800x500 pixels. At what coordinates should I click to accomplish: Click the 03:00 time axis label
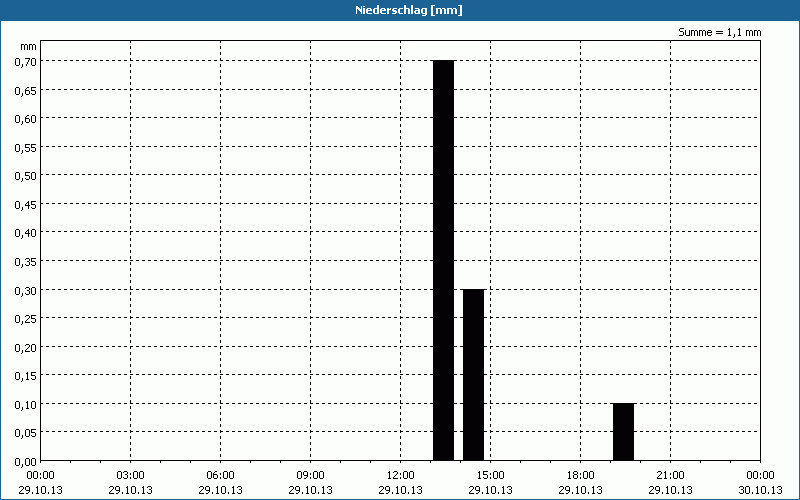click(131, 476)
